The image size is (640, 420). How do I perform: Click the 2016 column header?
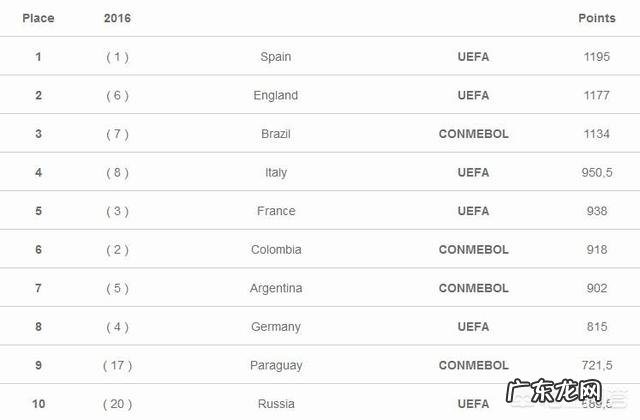[x=117, y=18]
